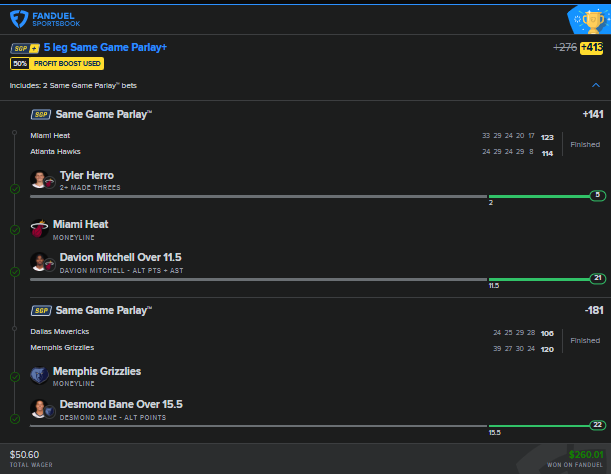The image size is (611, 474).
Task: Click the Memphis Grizzlies final score 120
Action: pyautogui.click(x=547, y=349)
